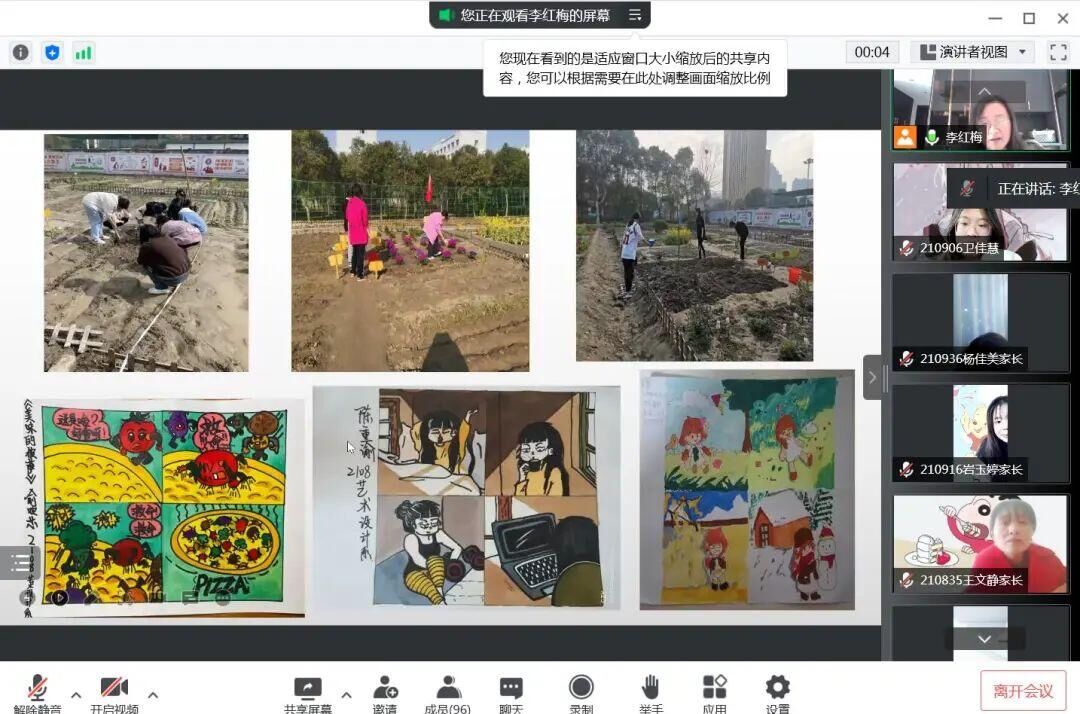Open the Members (成员) list
Screen dimensions: 1080x714
[x=448, y=691]
